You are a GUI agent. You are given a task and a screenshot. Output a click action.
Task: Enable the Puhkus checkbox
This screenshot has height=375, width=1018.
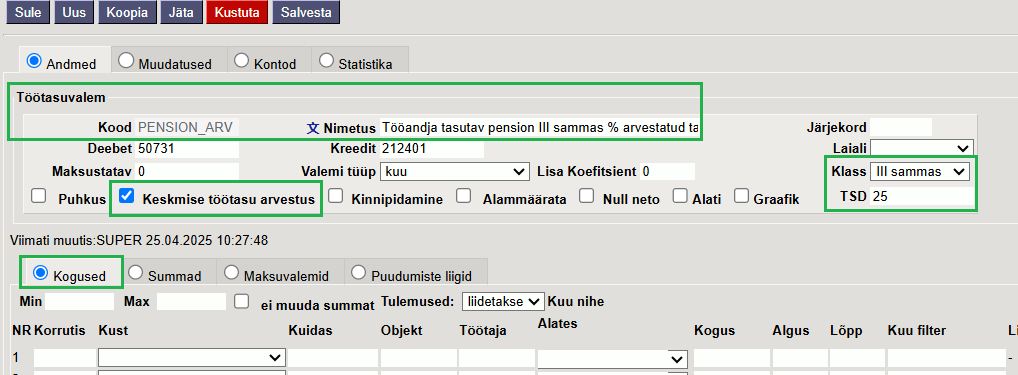pyautogui.click(x=39, y=196)
